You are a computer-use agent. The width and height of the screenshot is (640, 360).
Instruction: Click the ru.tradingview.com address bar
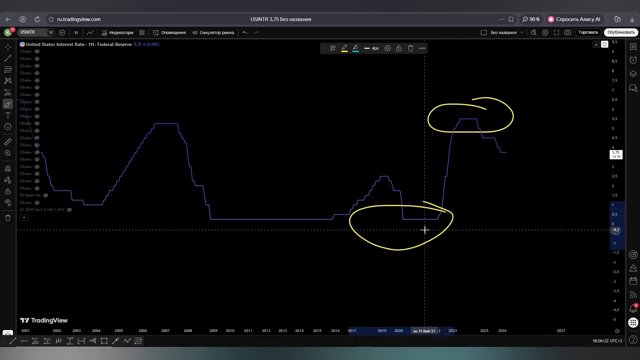[x=79, y=19]
